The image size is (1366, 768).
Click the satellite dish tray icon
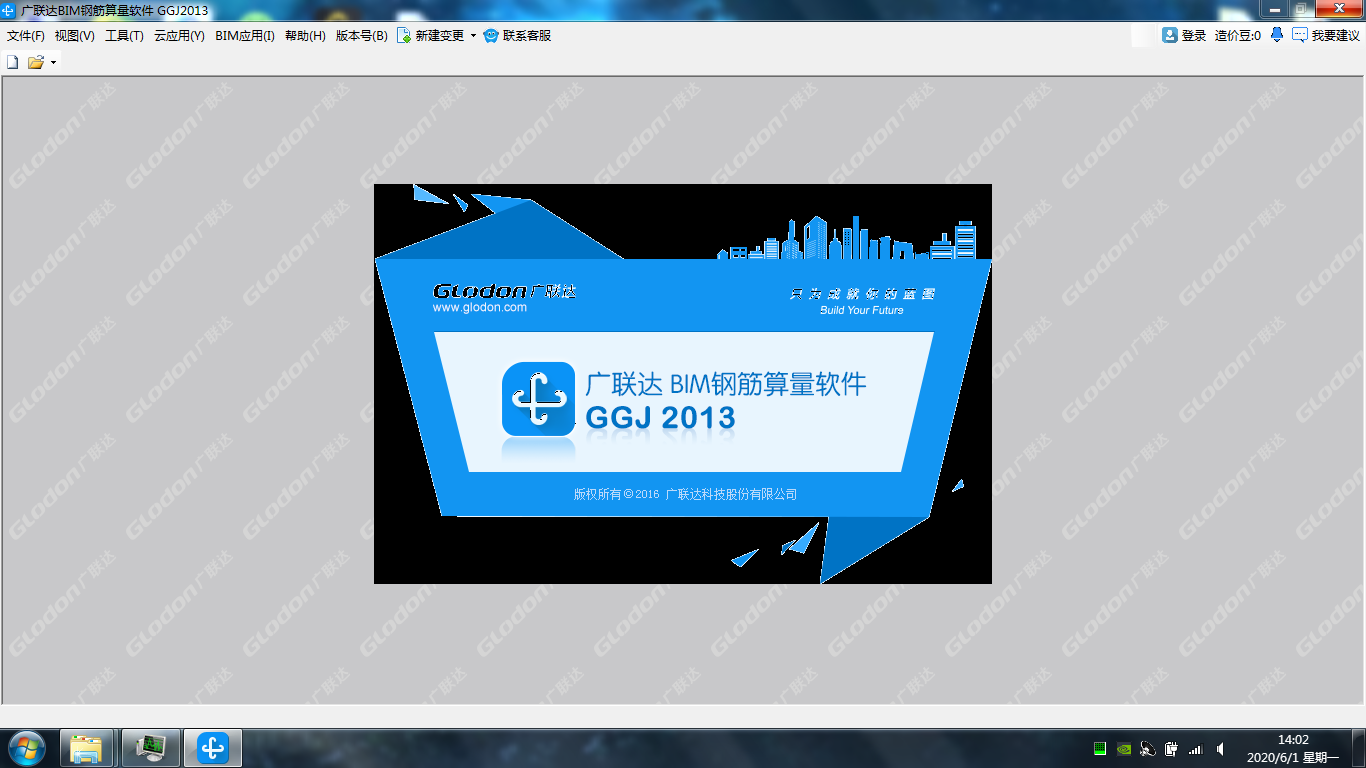1147,748
